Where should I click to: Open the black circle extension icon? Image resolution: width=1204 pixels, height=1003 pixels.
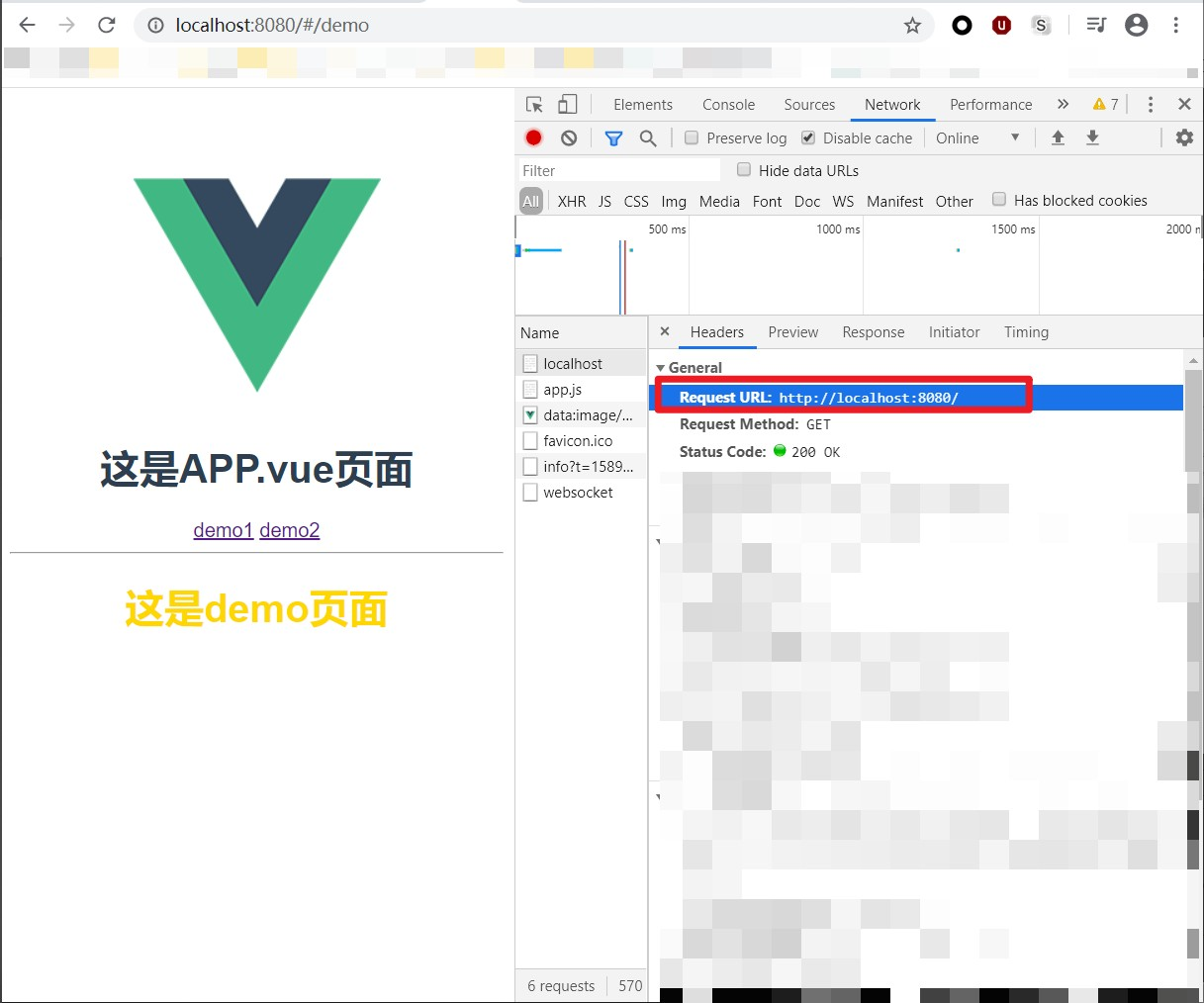[962, 26]
